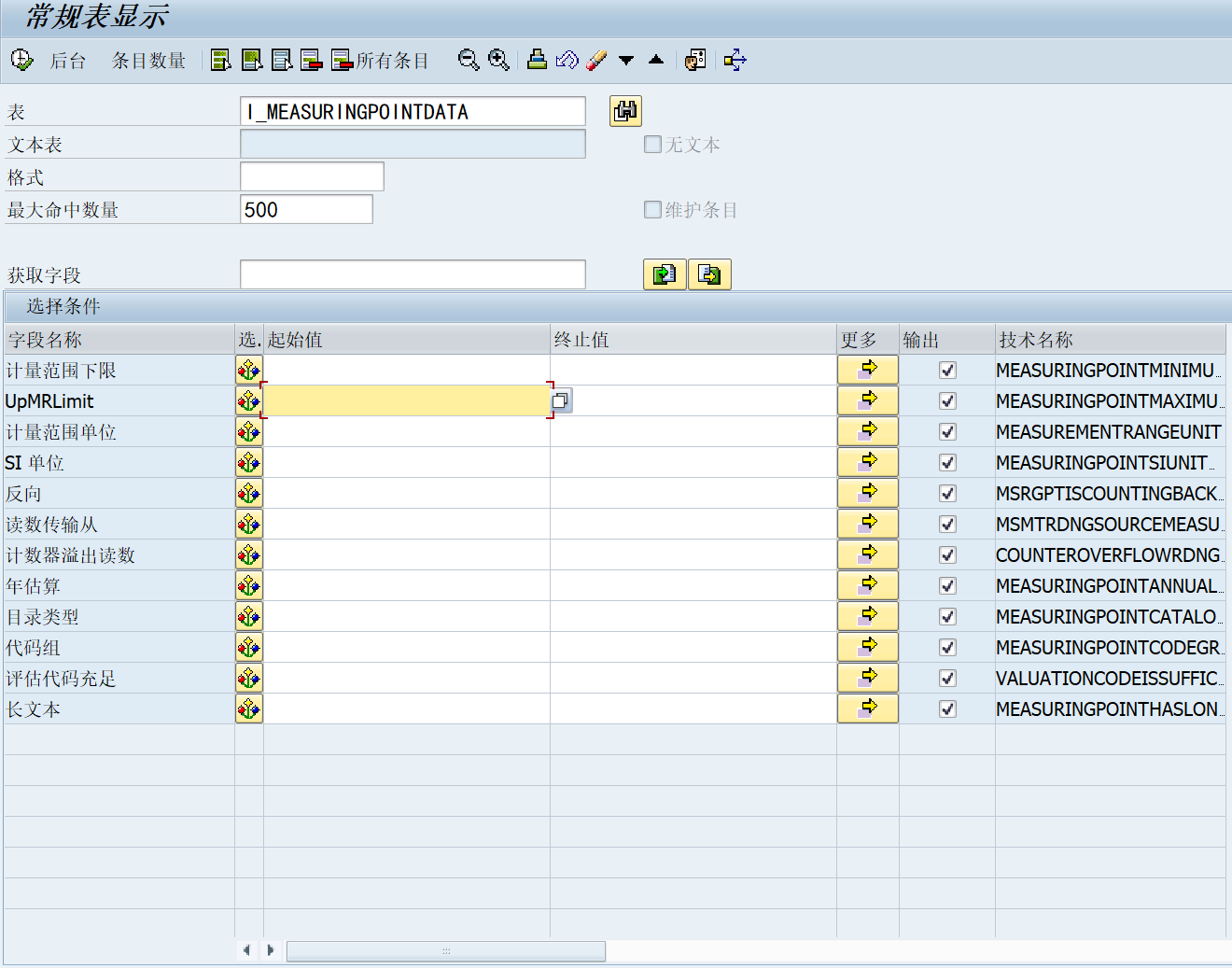Click the 字段名称 column header
The image size is (1232, 968).
(x=119, y=340)
